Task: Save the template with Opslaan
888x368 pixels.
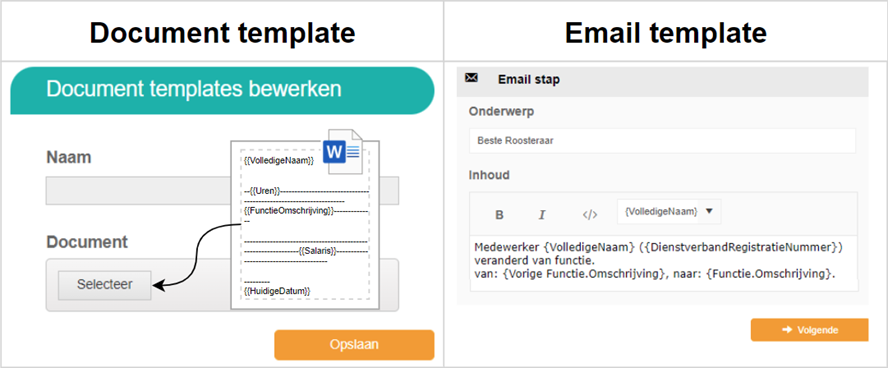Action: pos(354,345)
